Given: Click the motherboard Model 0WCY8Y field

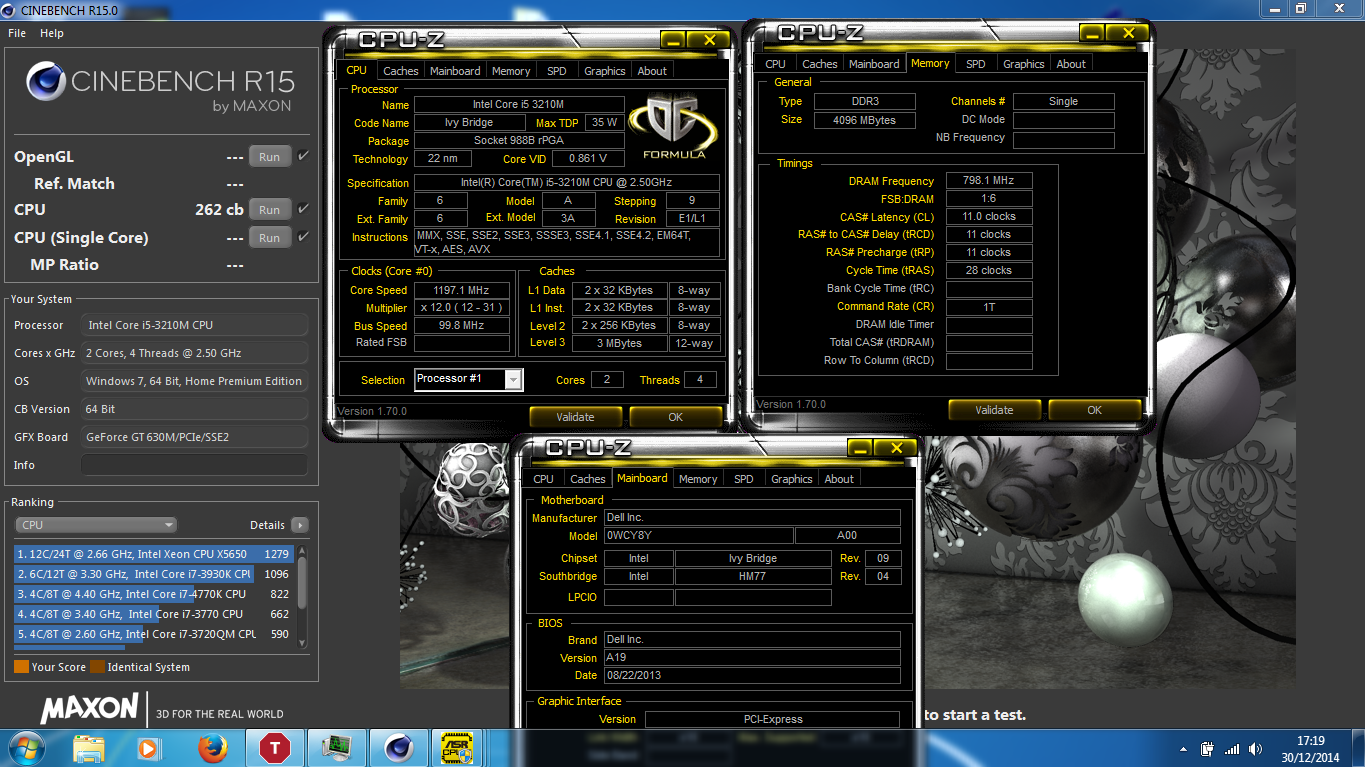Looking at the screenshot, I should 698,535.
